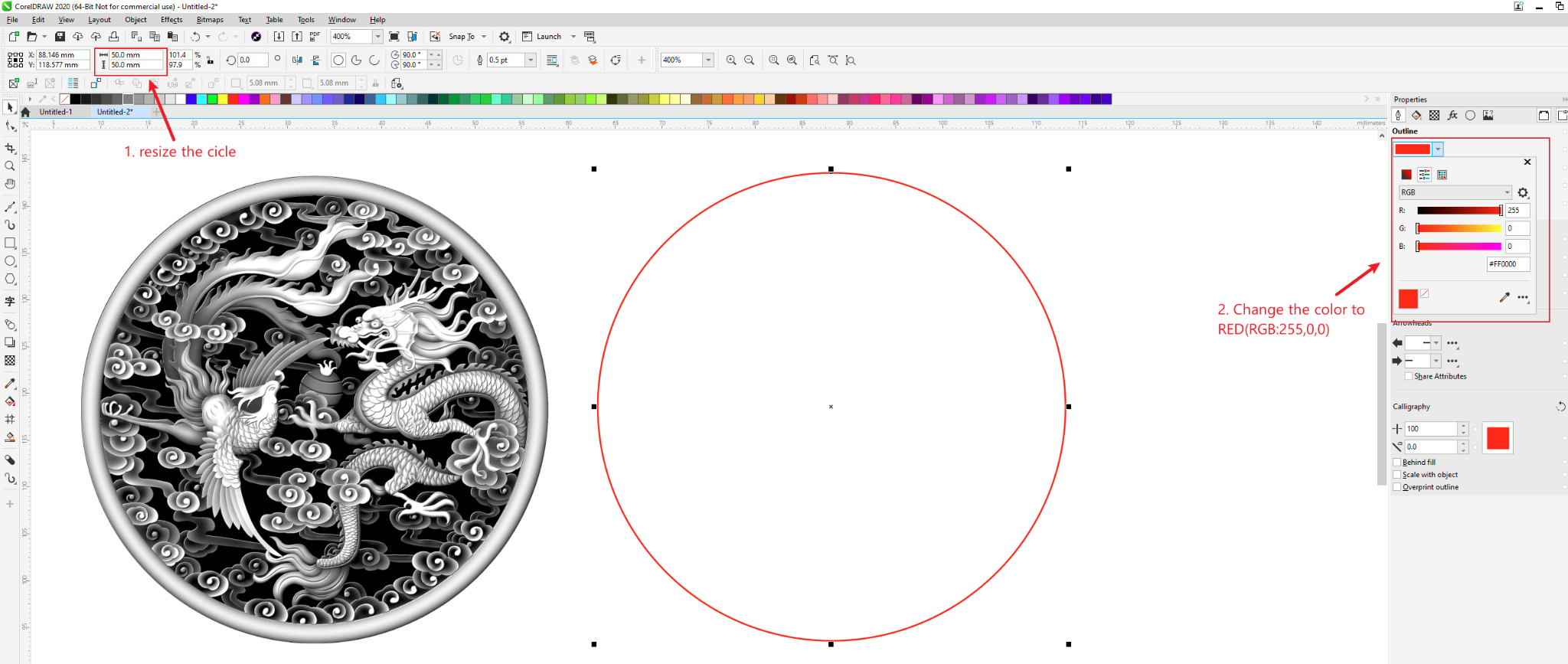The height and width of the screenshot is (664, 1568).
Task: Activate the Zoom tool in the toolbox
Action: pyautogui.click(x=10, y=166)
